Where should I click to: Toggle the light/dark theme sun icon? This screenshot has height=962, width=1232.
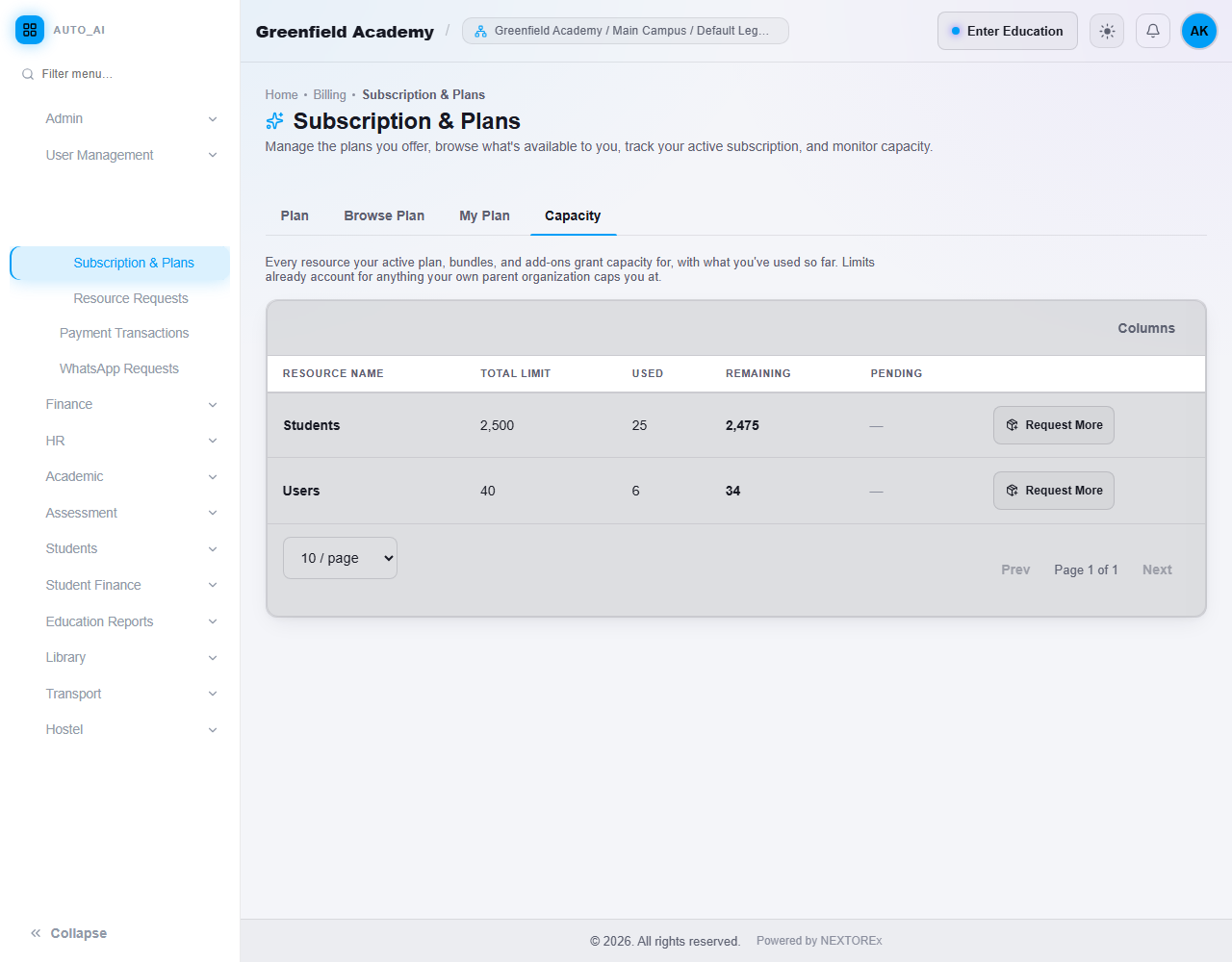coord(1107,31)
